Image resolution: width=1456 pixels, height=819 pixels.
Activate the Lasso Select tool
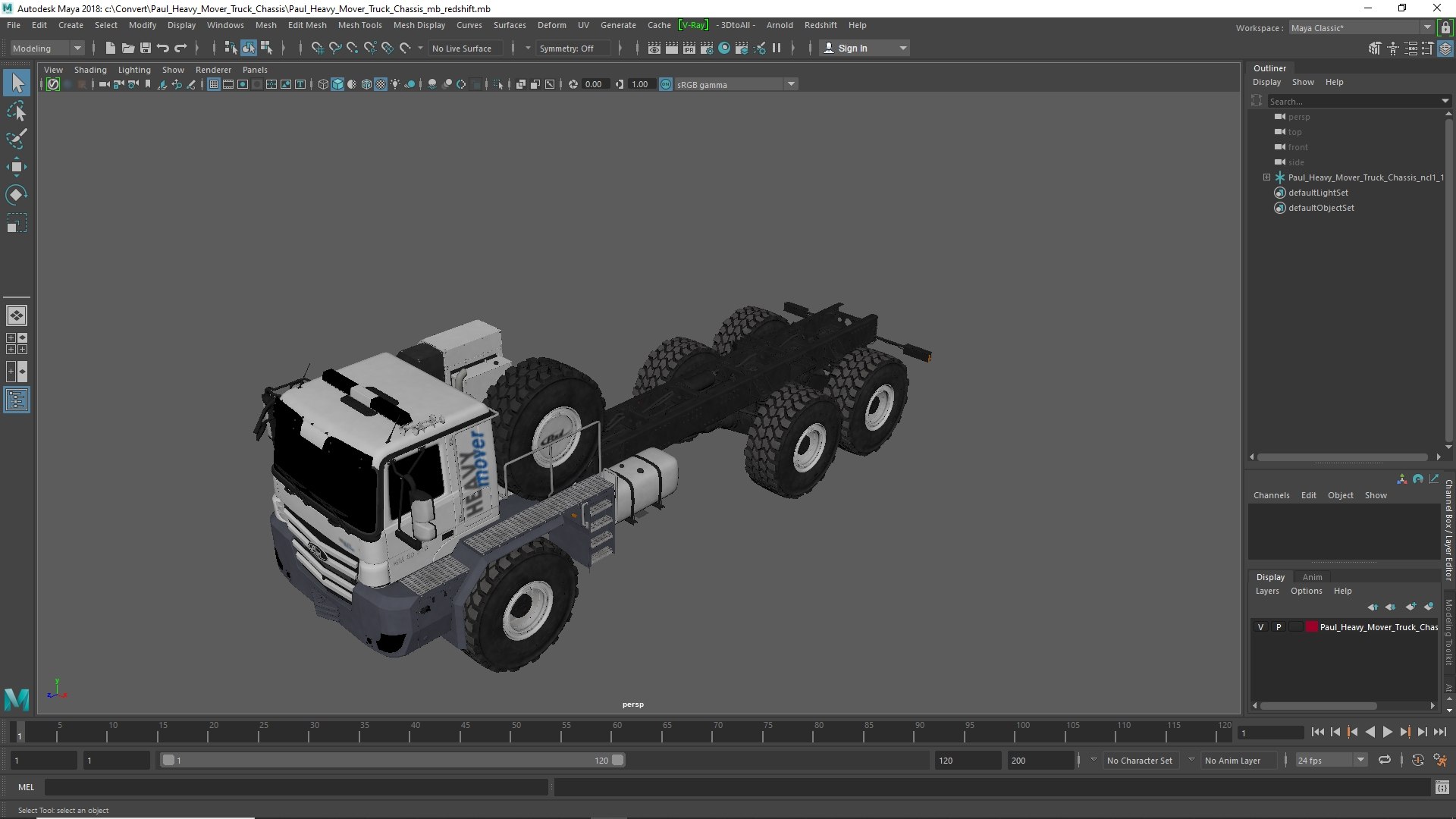click(x=17, y=111)
